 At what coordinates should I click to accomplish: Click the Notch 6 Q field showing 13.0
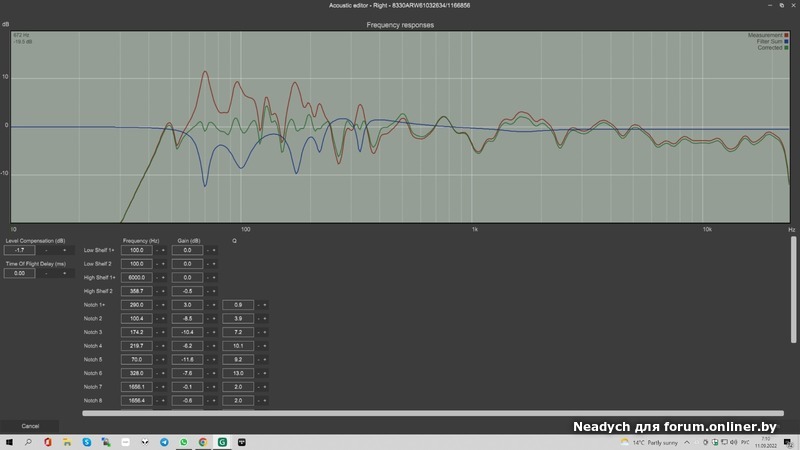click(x=238, y=373)
